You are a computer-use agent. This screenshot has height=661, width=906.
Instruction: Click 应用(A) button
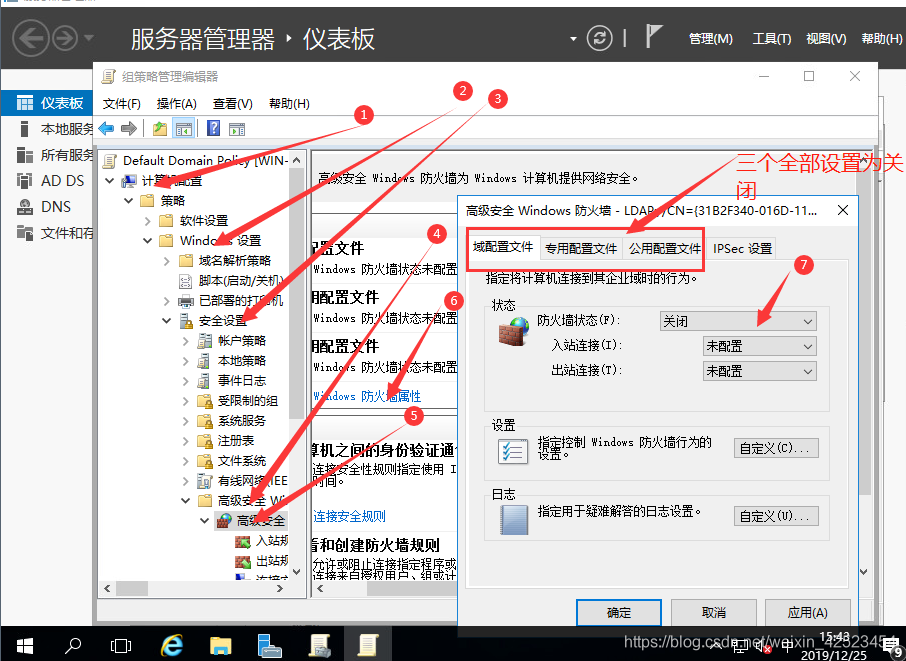[808, 612]
